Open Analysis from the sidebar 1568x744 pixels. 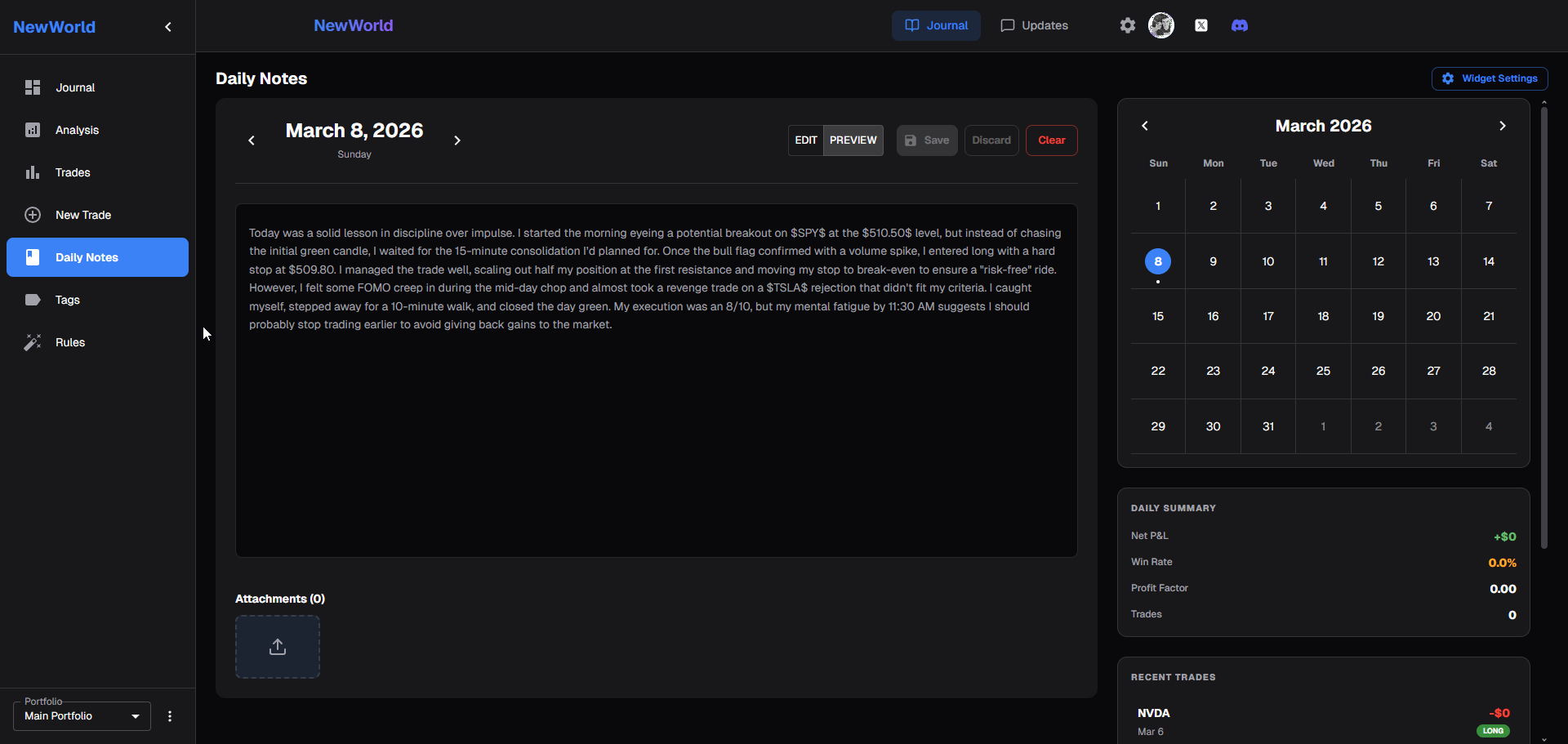click(77, 130)
